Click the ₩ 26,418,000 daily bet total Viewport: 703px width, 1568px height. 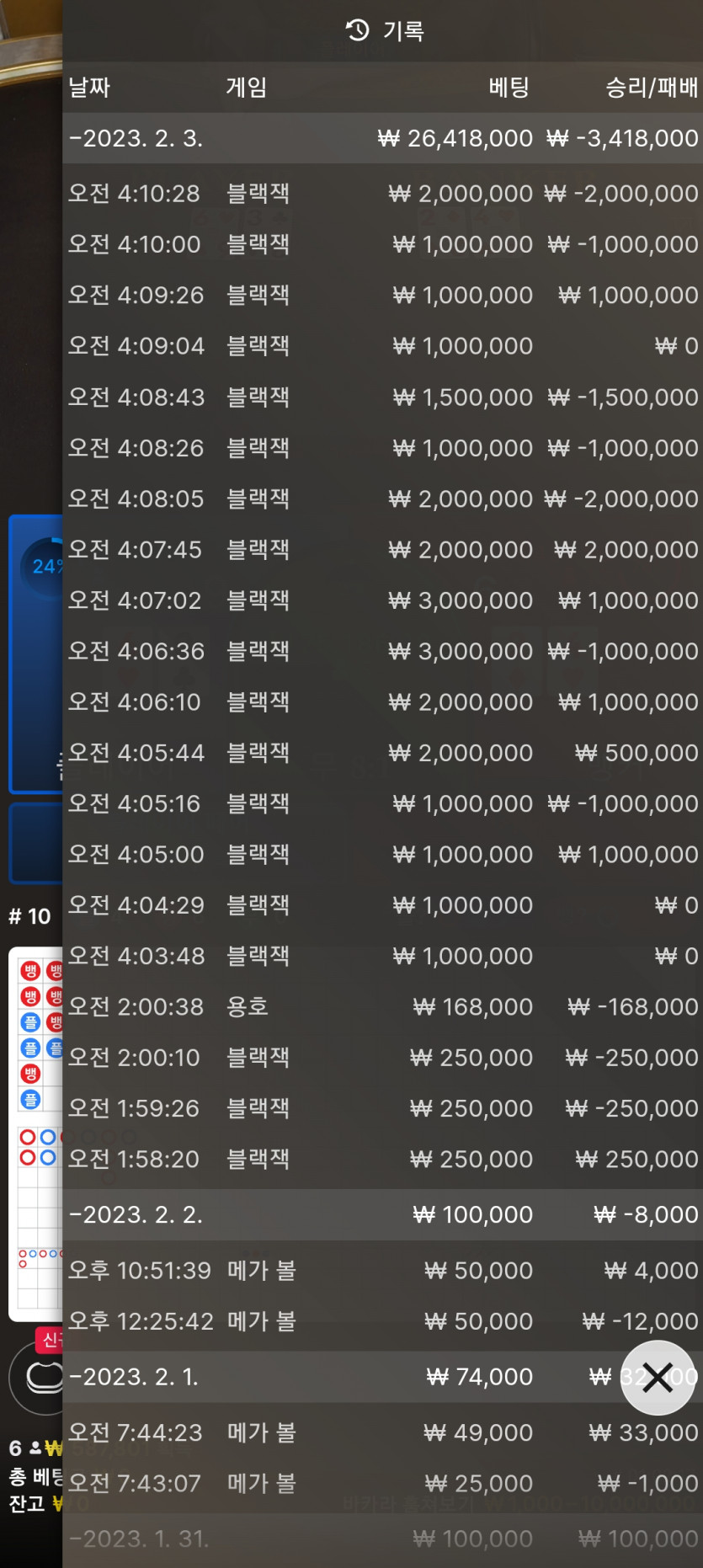point(455,138)
